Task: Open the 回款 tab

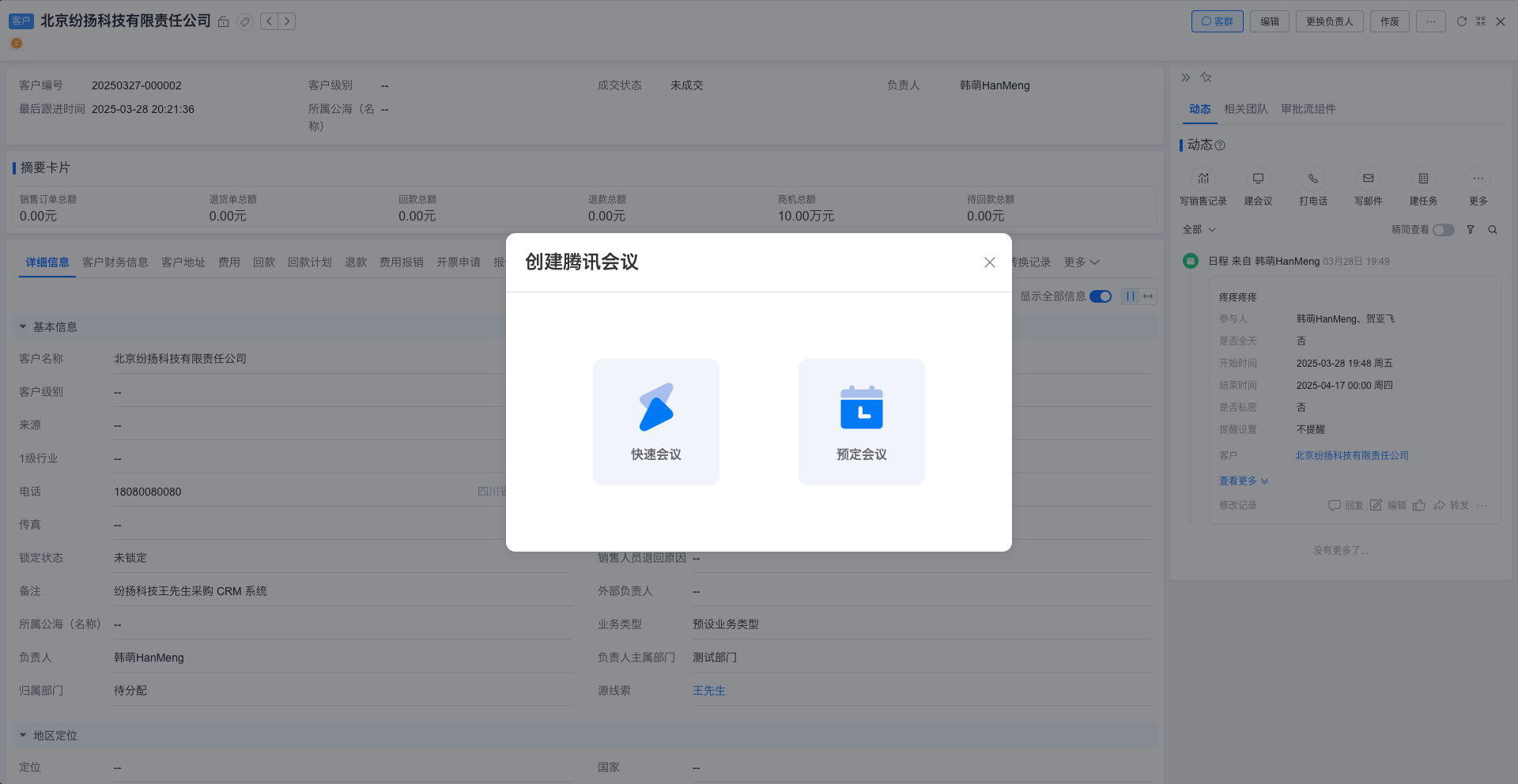Action: 264,262
